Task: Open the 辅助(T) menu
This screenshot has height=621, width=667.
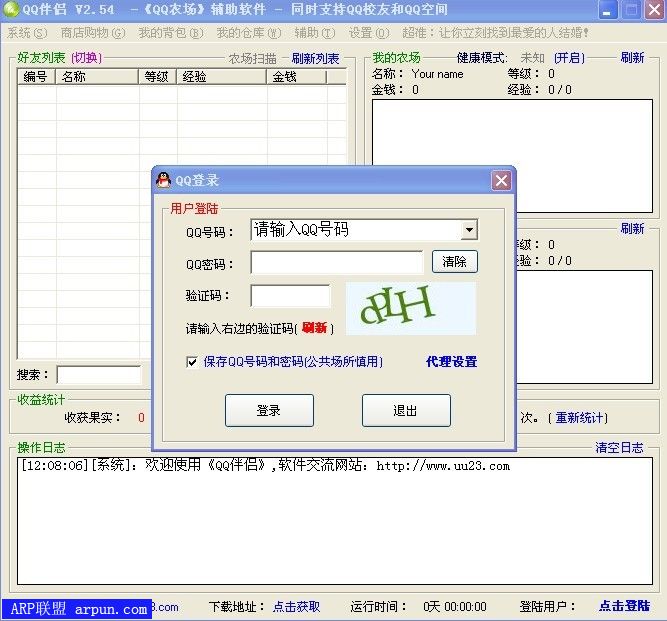Action: 315,33
